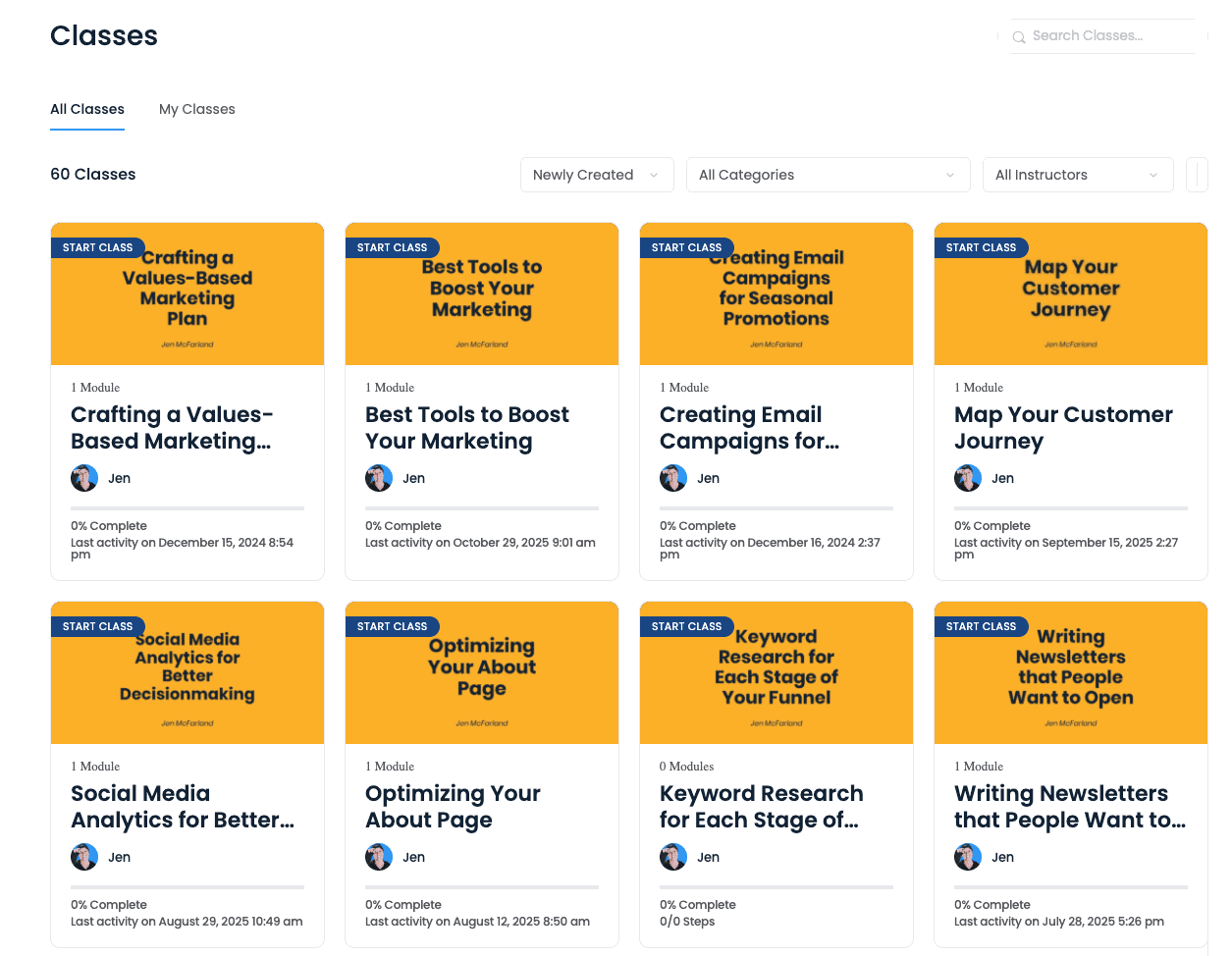Click inside the Search Classes field
Image resolution: width=1232 pixels, height=956 pixels.
1104,36
